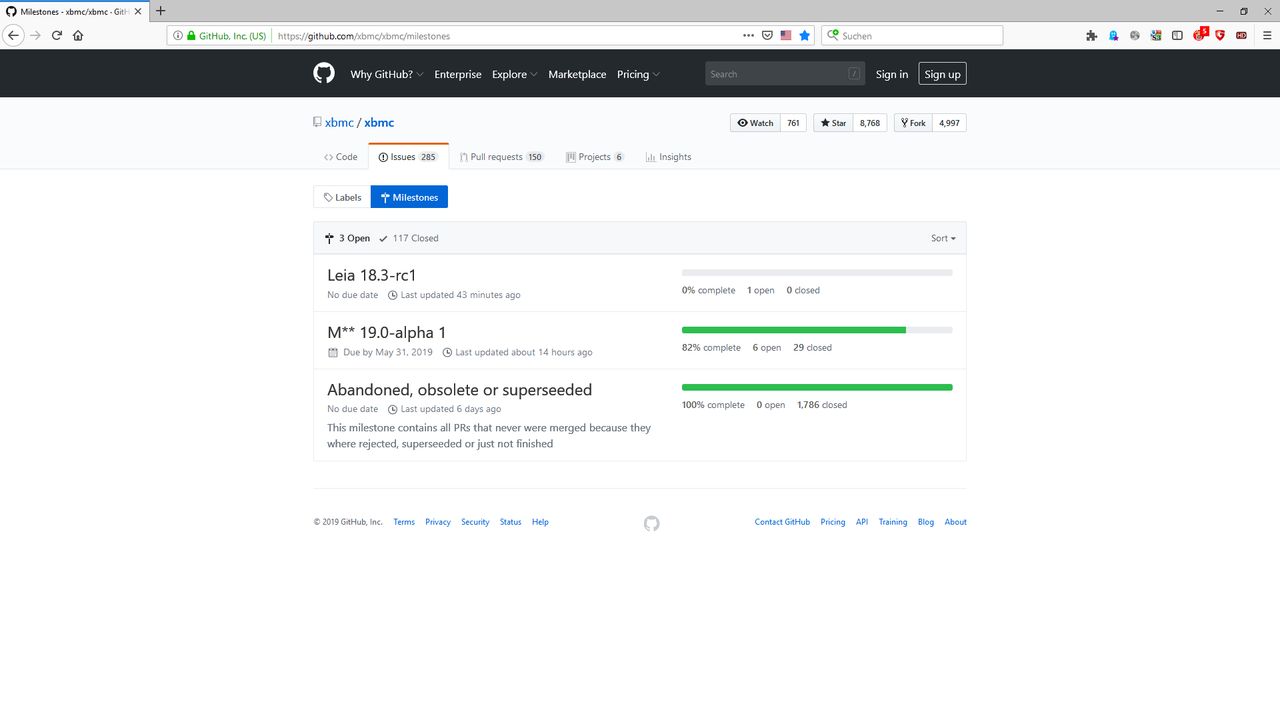Save page to Pocket icon

(x=767, y=35)
